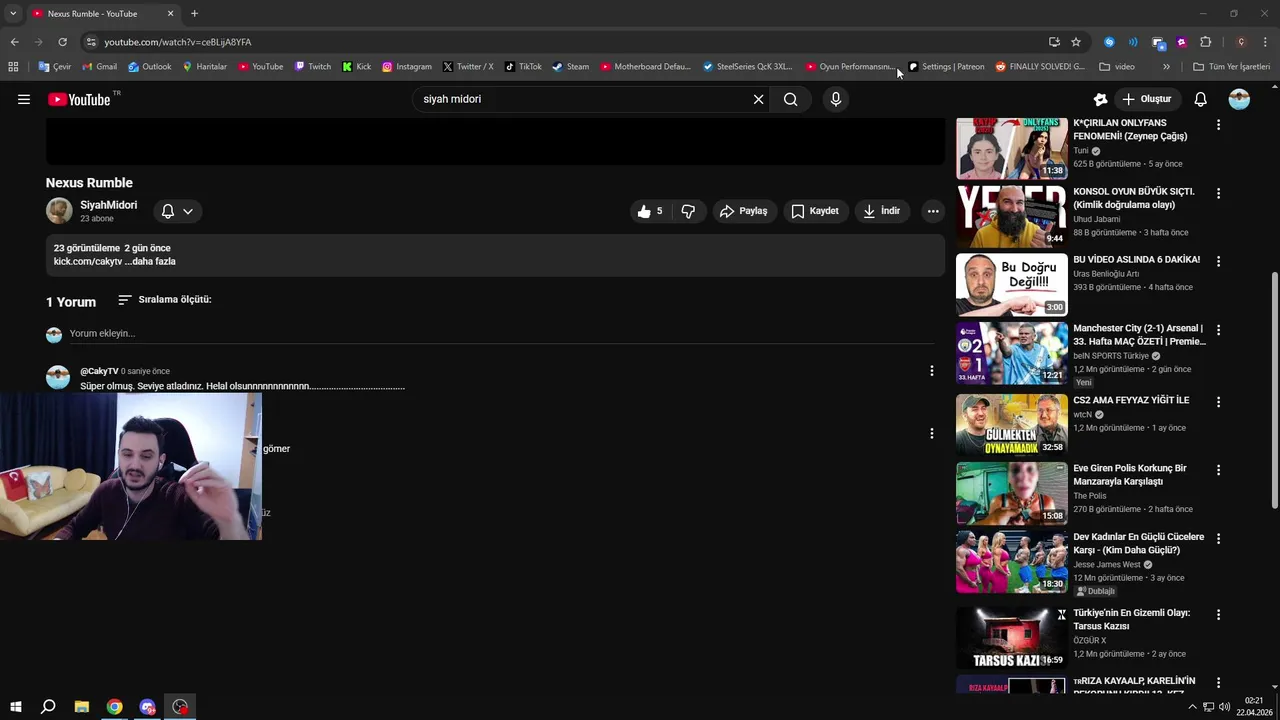Image resolution: width=1280 pixels, height=720 pixels.
Task: Open Windows Start menu
Action: pos(16,707)
